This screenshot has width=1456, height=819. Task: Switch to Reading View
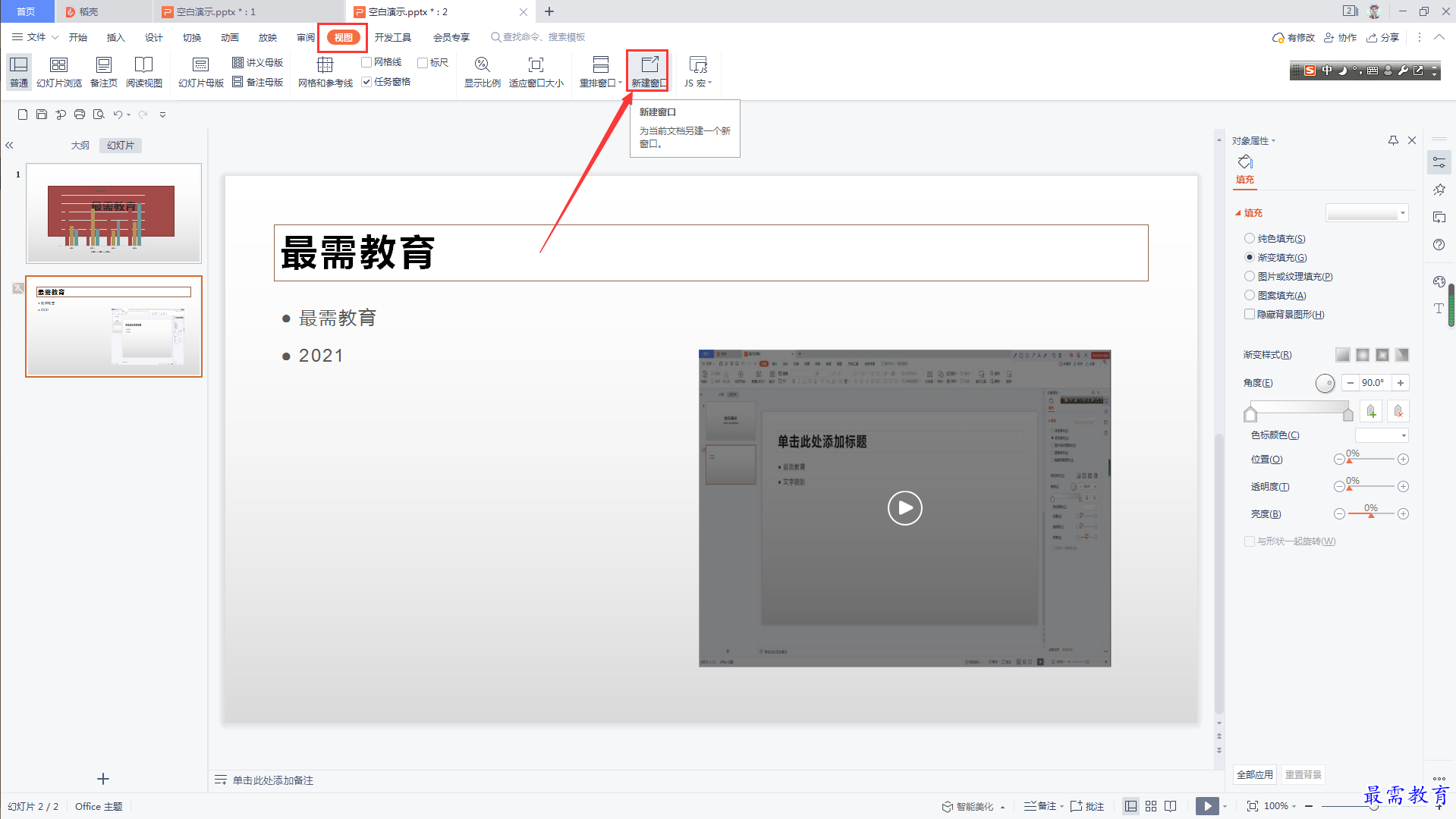coord(144,71)
